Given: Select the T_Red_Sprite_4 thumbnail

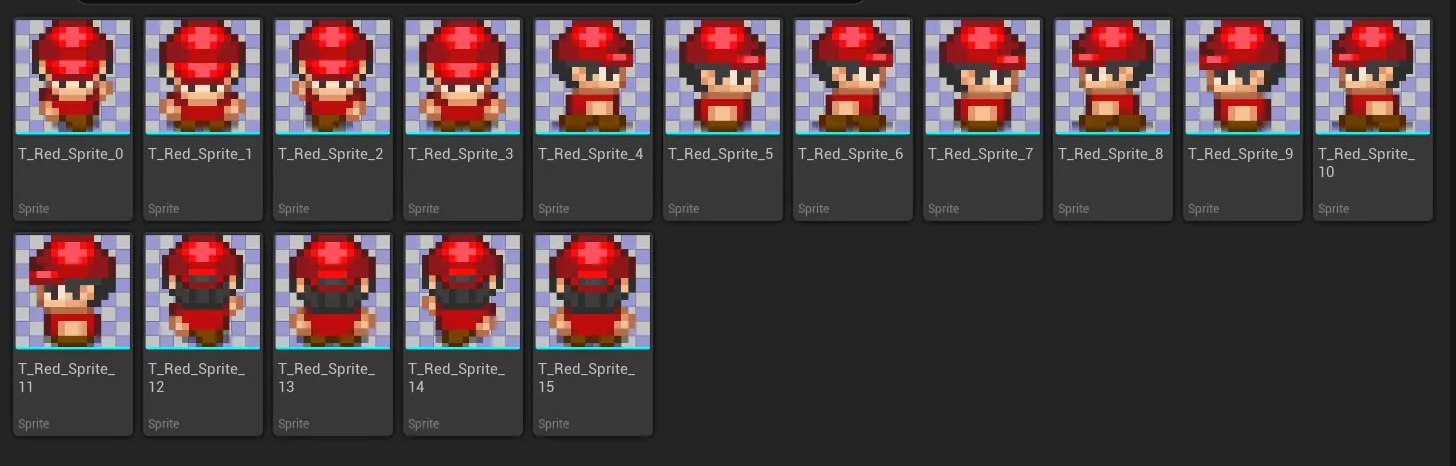Looking at the screenshot, I should [593, 76].
